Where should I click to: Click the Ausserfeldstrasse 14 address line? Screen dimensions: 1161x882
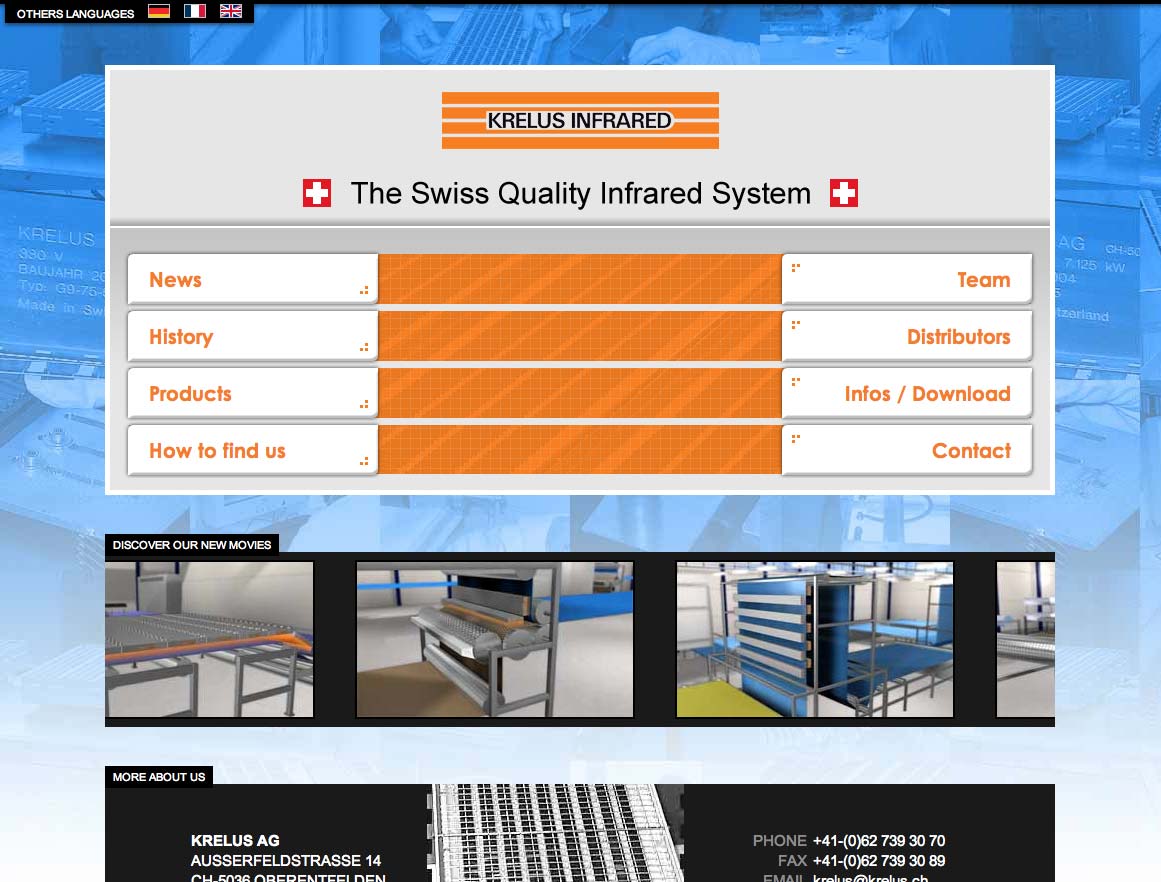pos(286,861)
